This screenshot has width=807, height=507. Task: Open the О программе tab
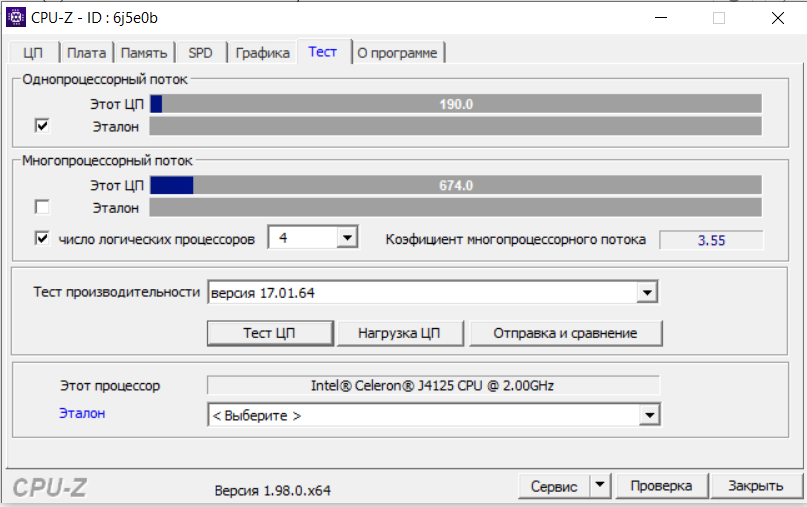click(x=397, y=53)
